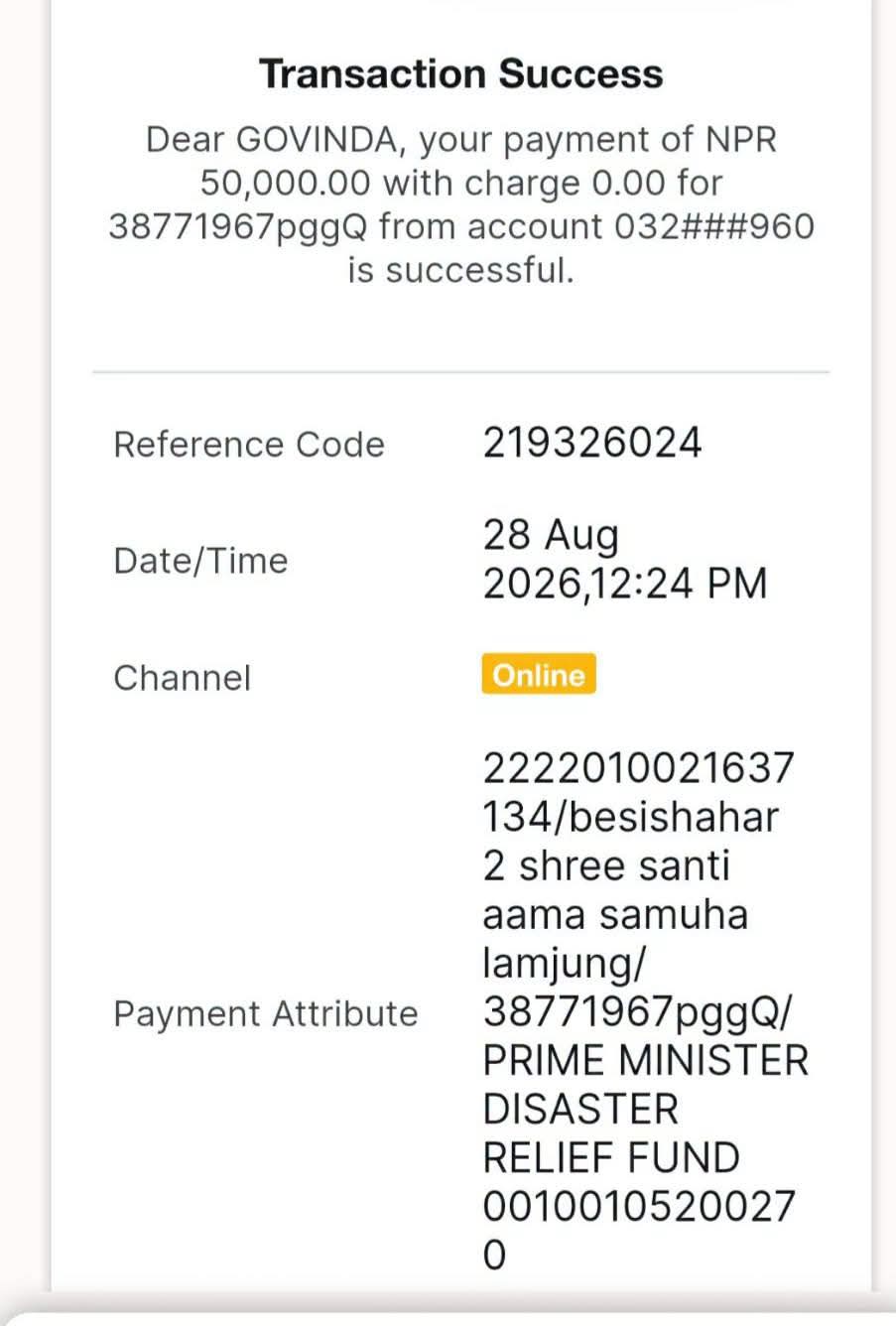Click the Reference Code label
Viewport: 896px width, 1326px height.
(249, 444)
